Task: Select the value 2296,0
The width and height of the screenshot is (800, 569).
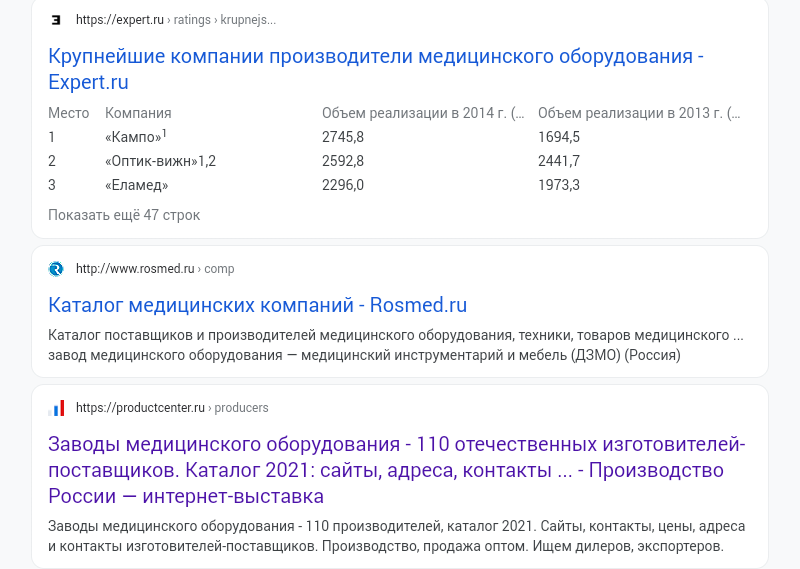Action: pos(343,185)
